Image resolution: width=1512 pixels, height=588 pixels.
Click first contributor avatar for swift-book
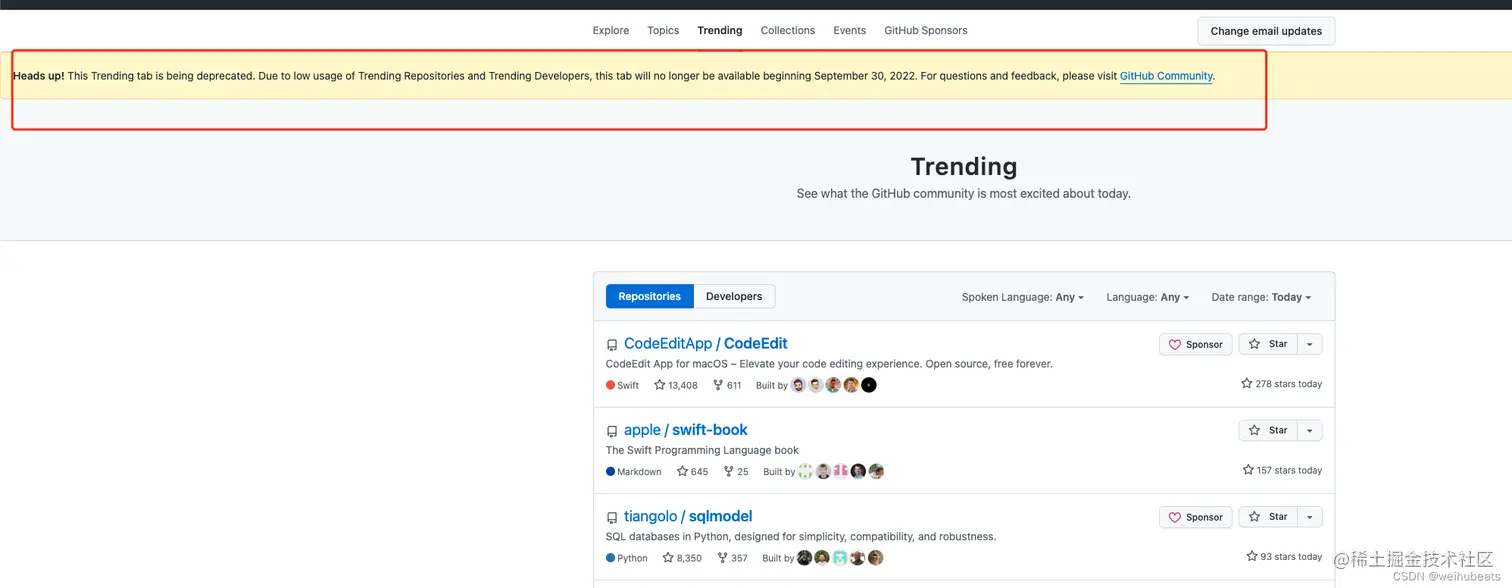(805, 471)
